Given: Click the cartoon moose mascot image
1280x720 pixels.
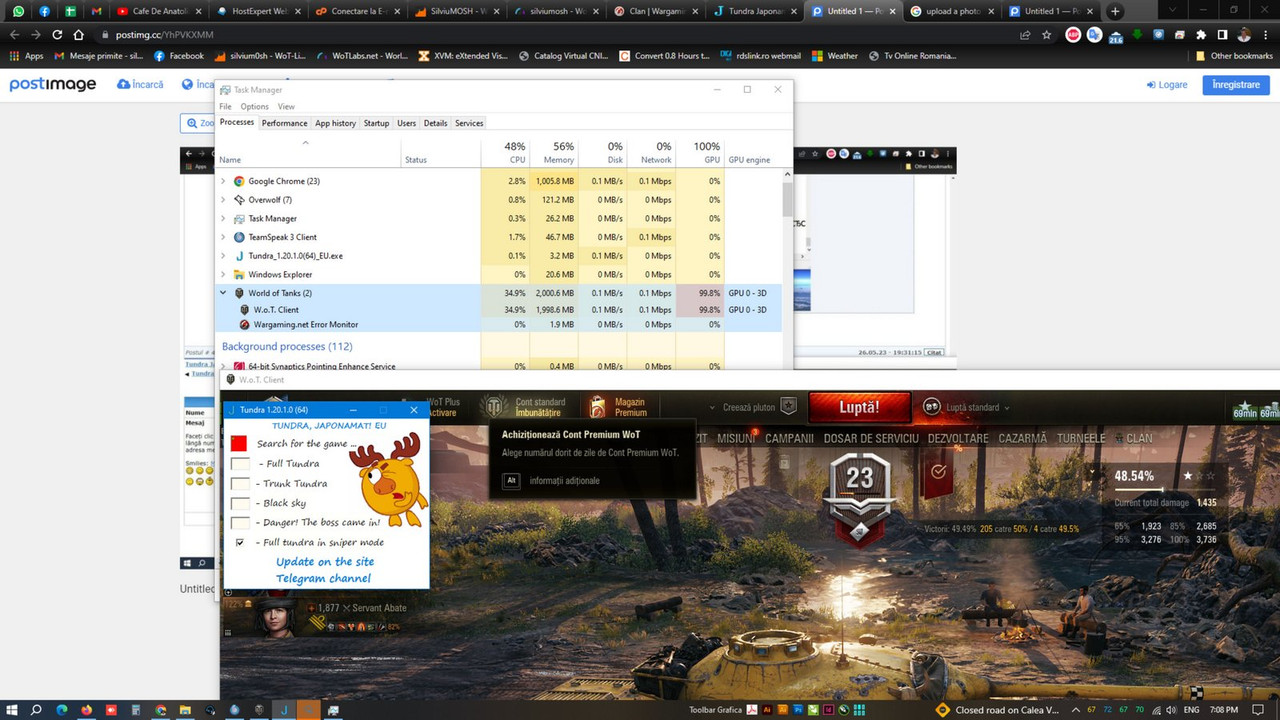Looking at the screenshot, I should click(x=389, y=481).
